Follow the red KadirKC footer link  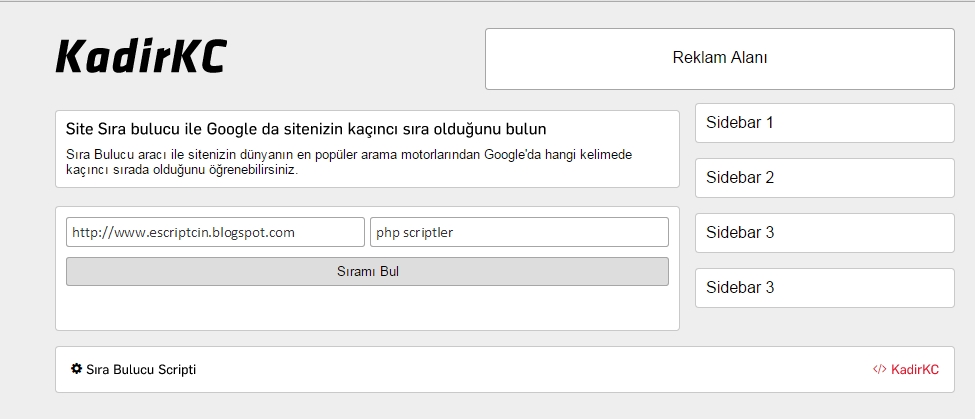point(914,369)
